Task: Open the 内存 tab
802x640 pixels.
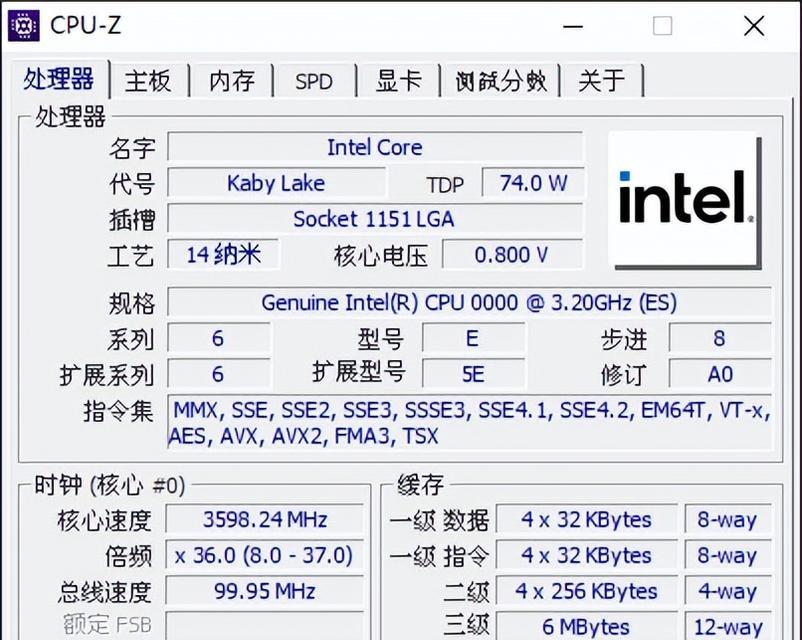Action: click(x=232, y=81)
